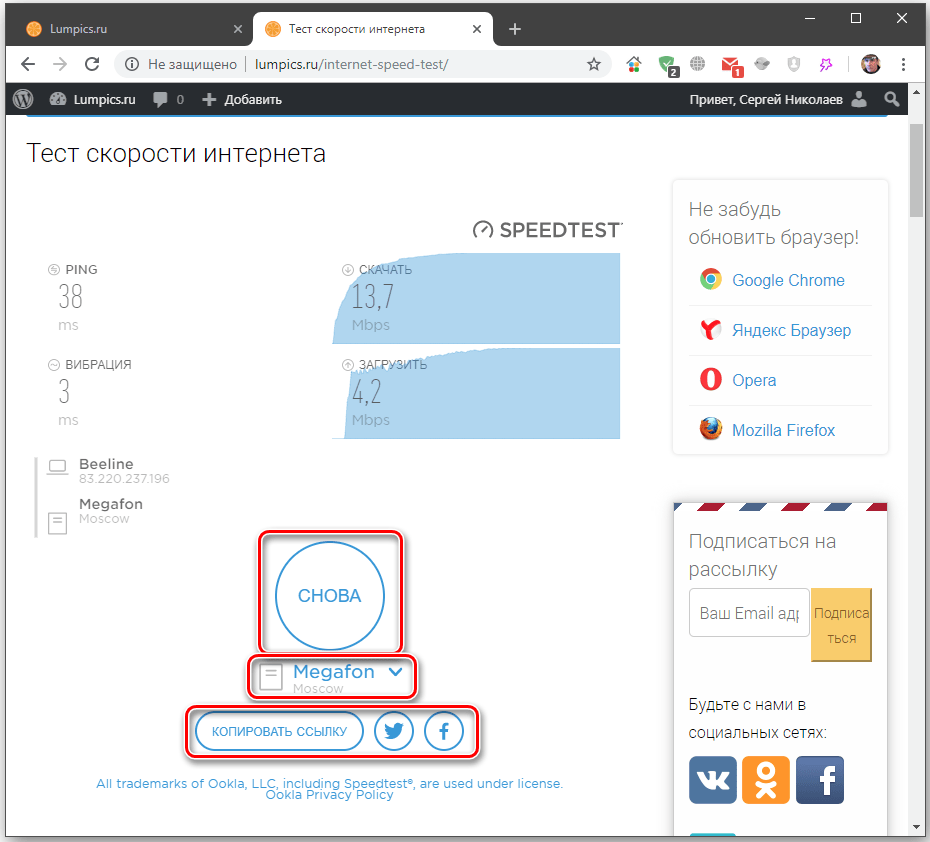Viewport: 930px width, 842px height.
Task: Click the WordPress logo in admin bar
Action: (x=23, y=99)
